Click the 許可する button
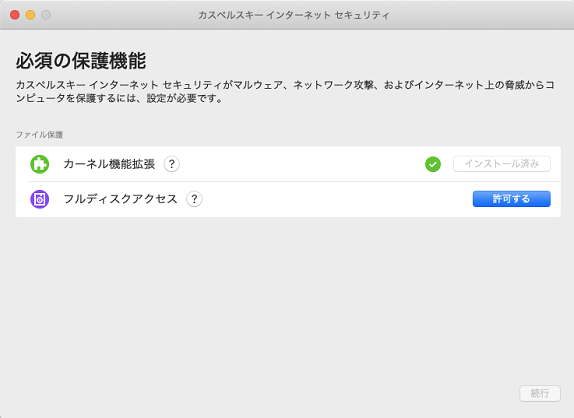The width and height of the screenshot is (574, 418). [x=511, y=199]
